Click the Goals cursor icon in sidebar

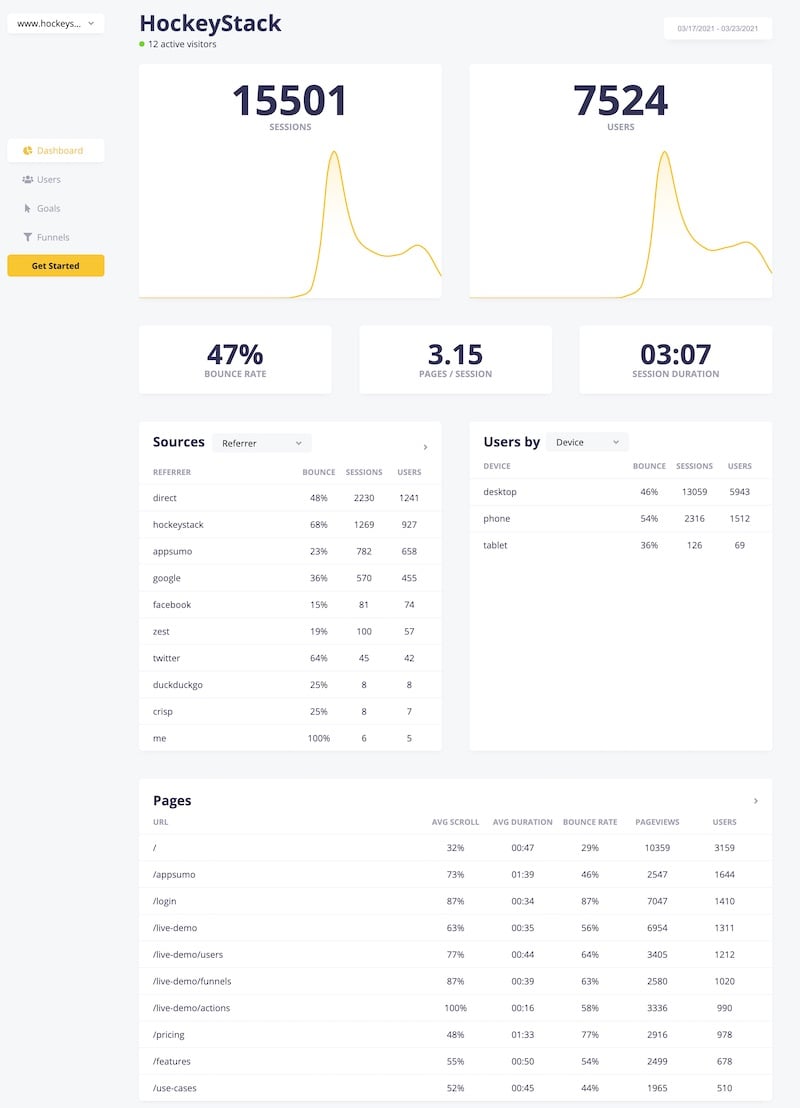point(28,209)
